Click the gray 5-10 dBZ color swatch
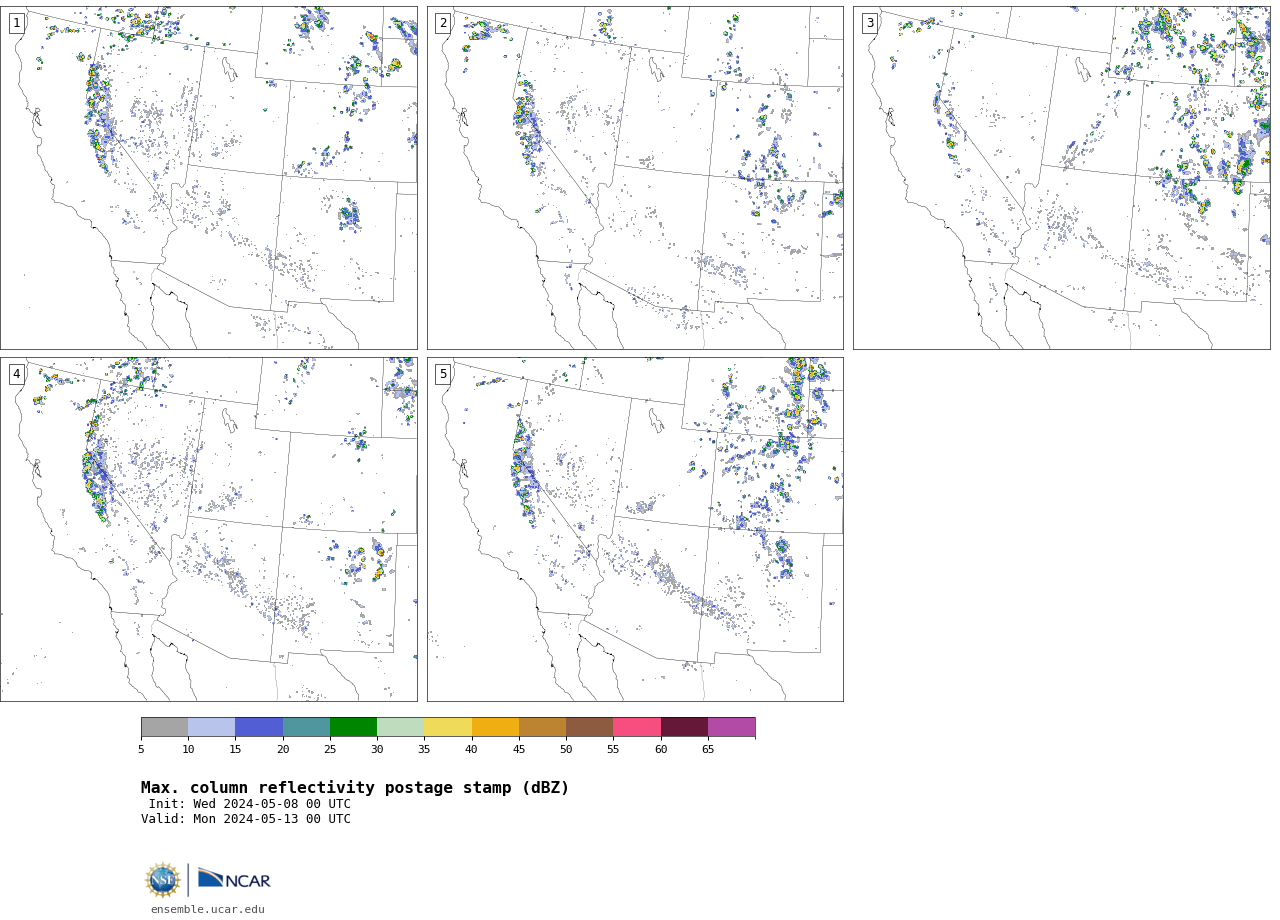 coord(165,727)
